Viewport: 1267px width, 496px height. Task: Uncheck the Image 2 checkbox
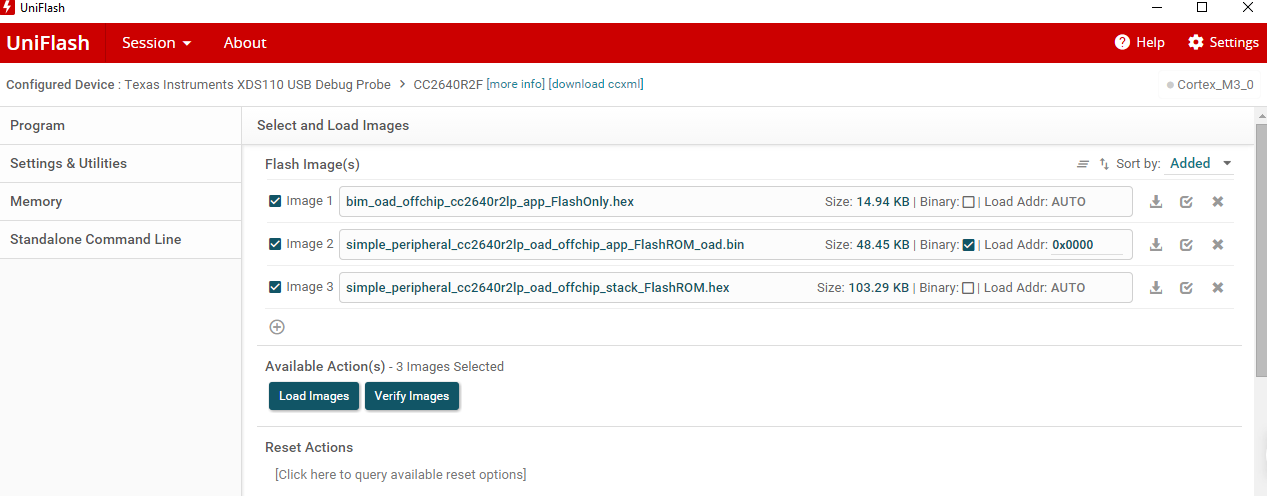pyautogui.click(x=275, y=244)
